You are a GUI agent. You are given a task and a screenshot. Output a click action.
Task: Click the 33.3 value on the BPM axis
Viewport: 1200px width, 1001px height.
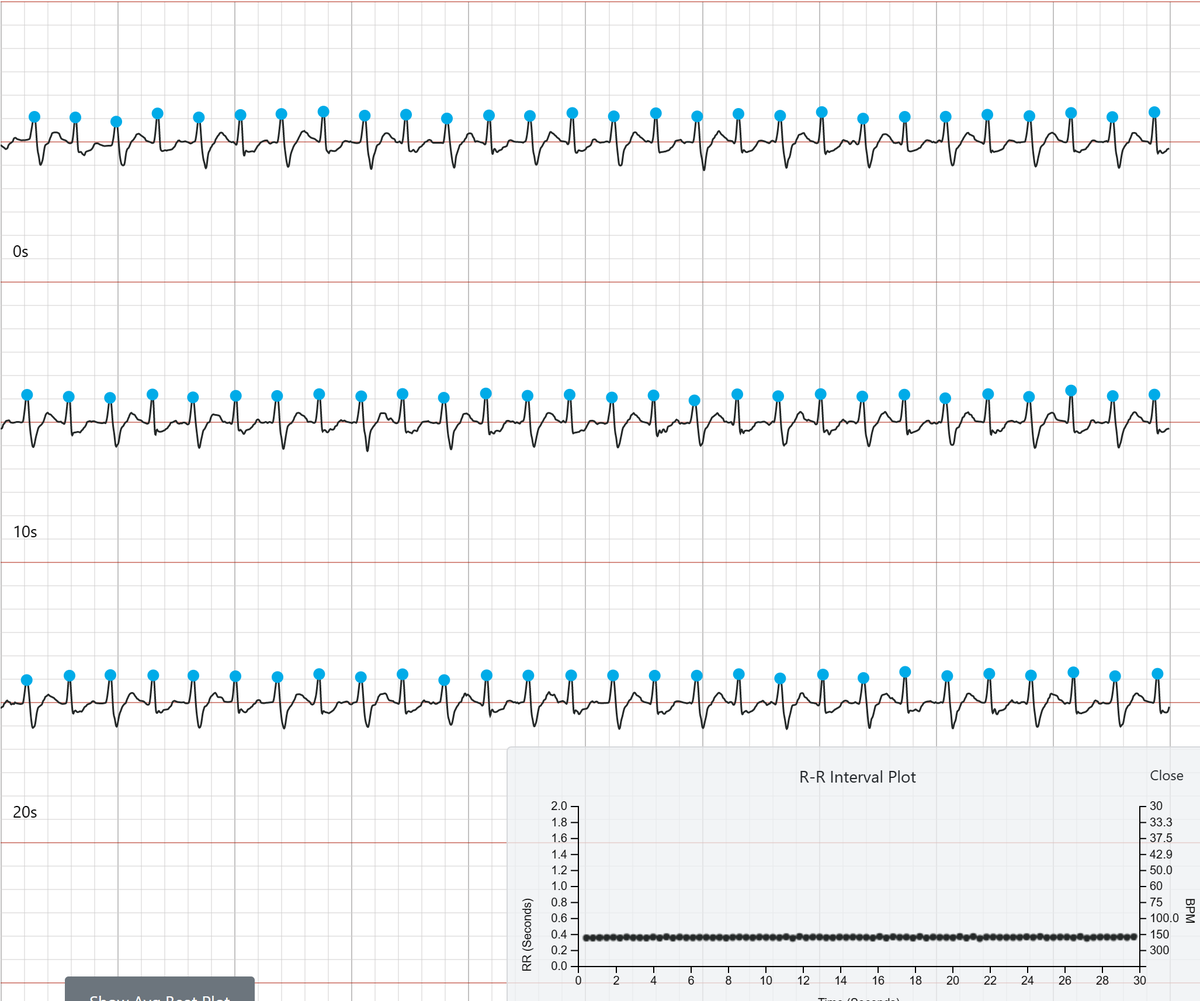[x=1161, y=822]
